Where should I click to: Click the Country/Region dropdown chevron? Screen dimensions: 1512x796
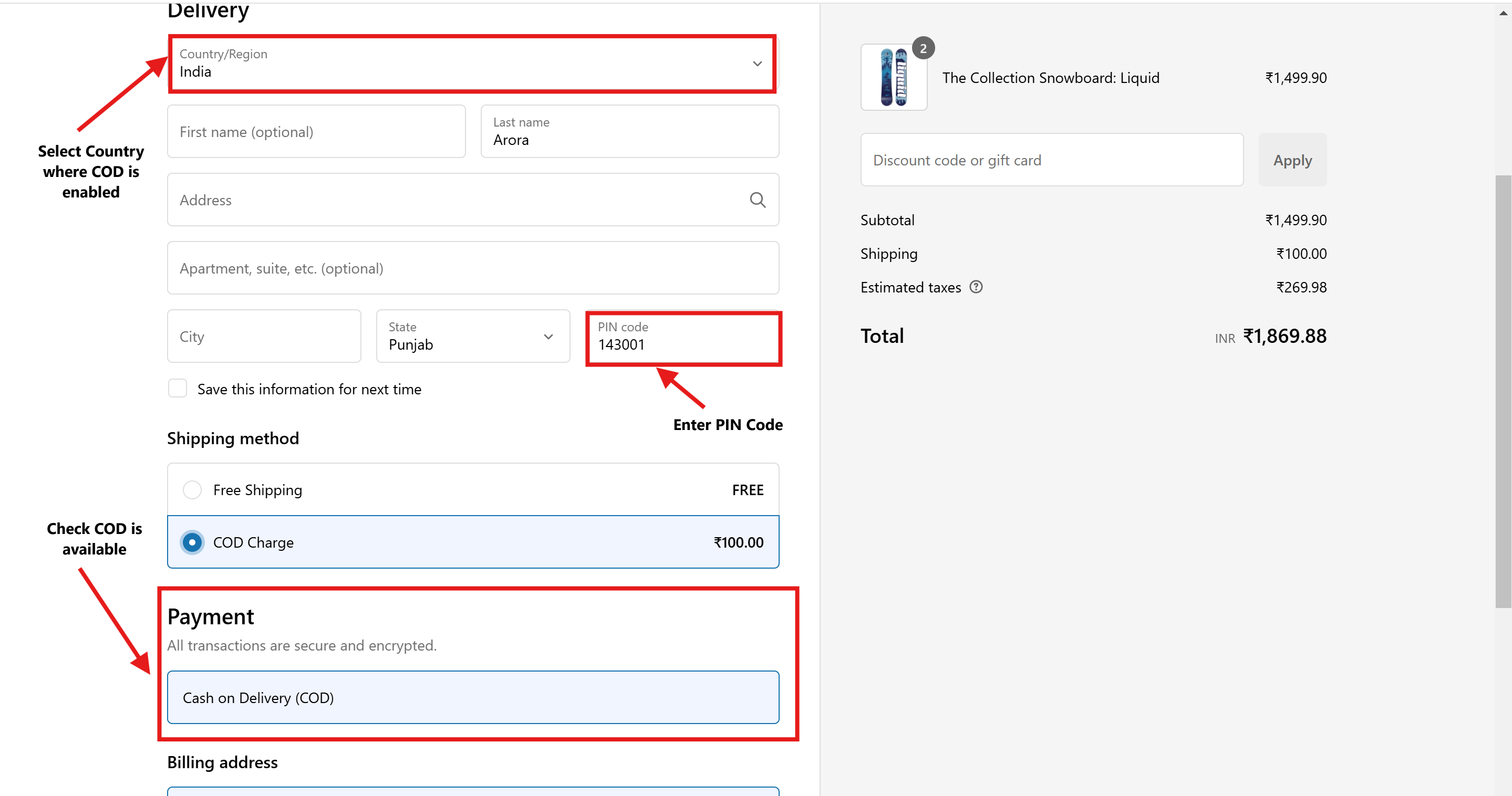click(x=757, y=64)
